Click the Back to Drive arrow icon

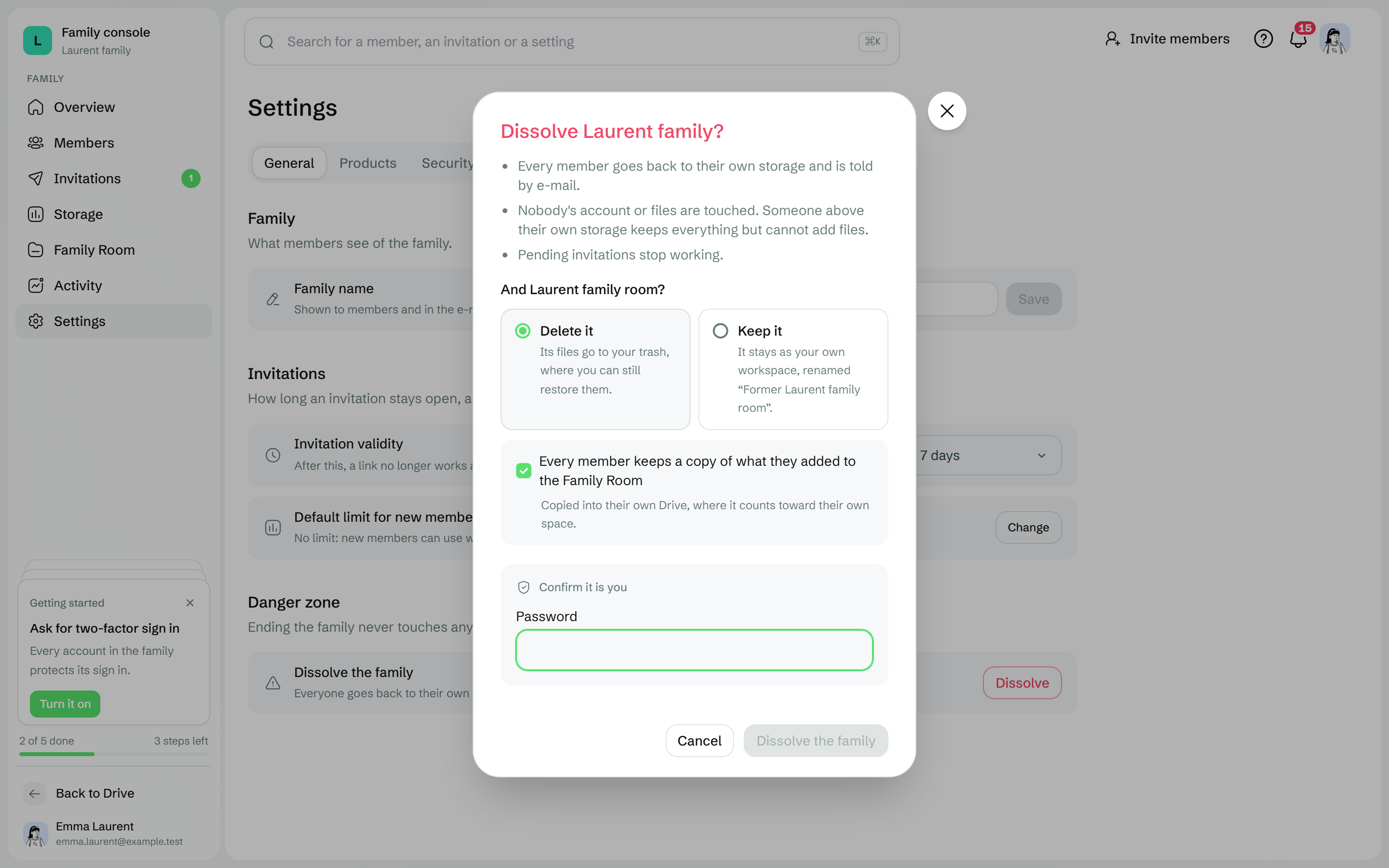pyautogui.click(x=34, y=793)
